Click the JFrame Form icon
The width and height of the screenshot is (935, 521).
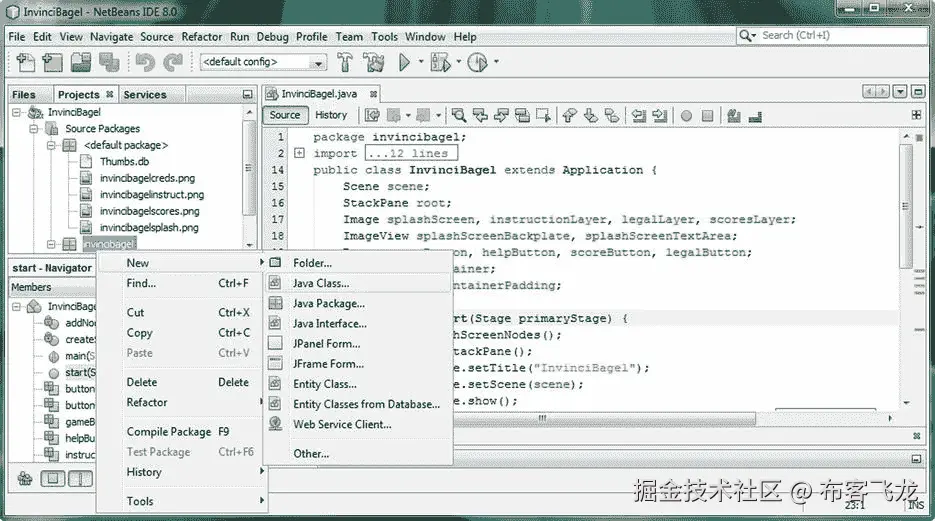pyautogui.click(x=275, y=363)
